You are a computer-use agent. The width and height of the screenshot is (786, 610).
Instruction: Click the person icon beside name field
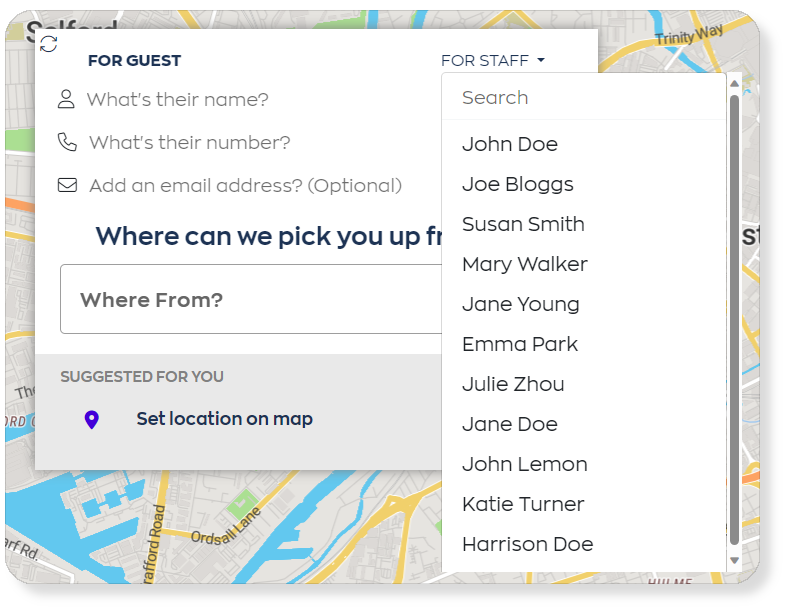tap(66, 99)
